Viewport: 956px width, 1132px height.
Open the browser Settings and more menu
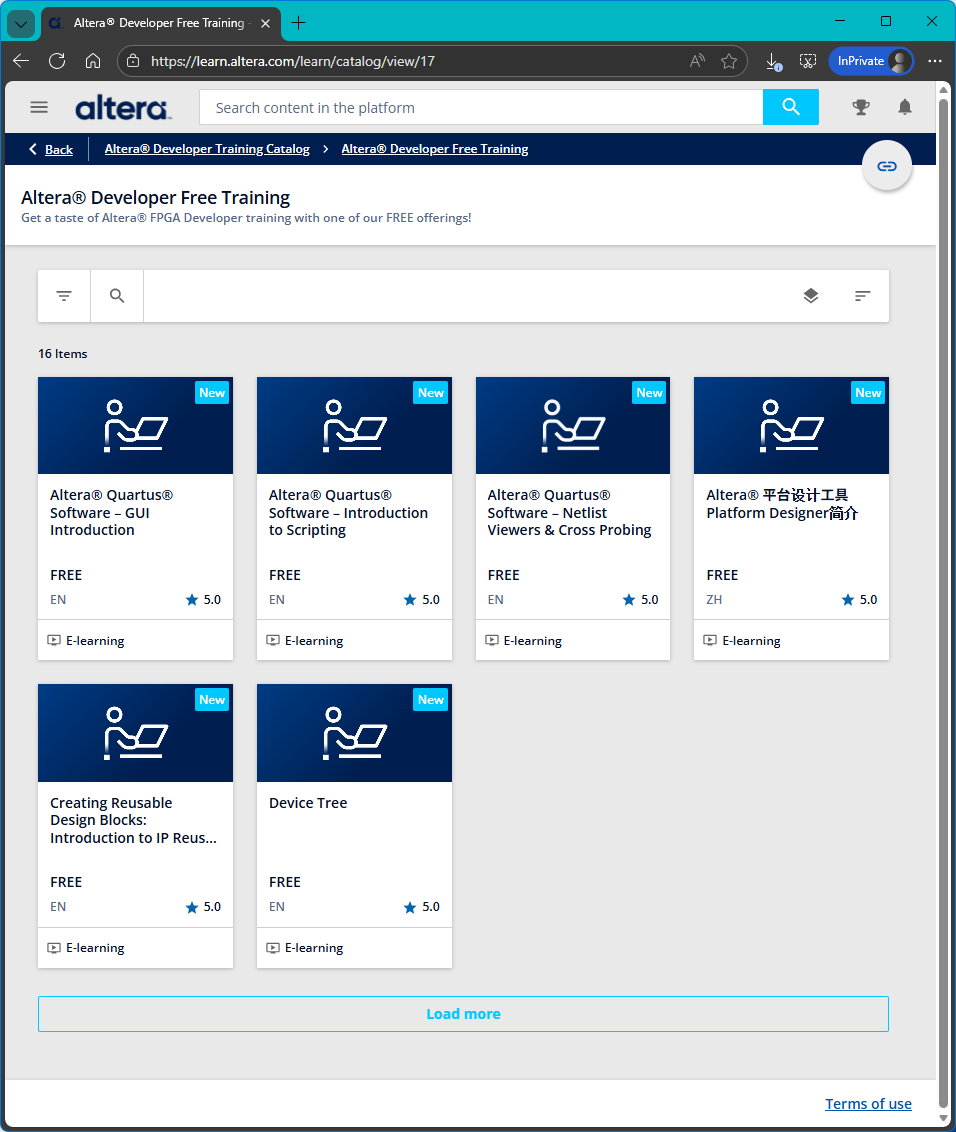click(x=934, y=61)
